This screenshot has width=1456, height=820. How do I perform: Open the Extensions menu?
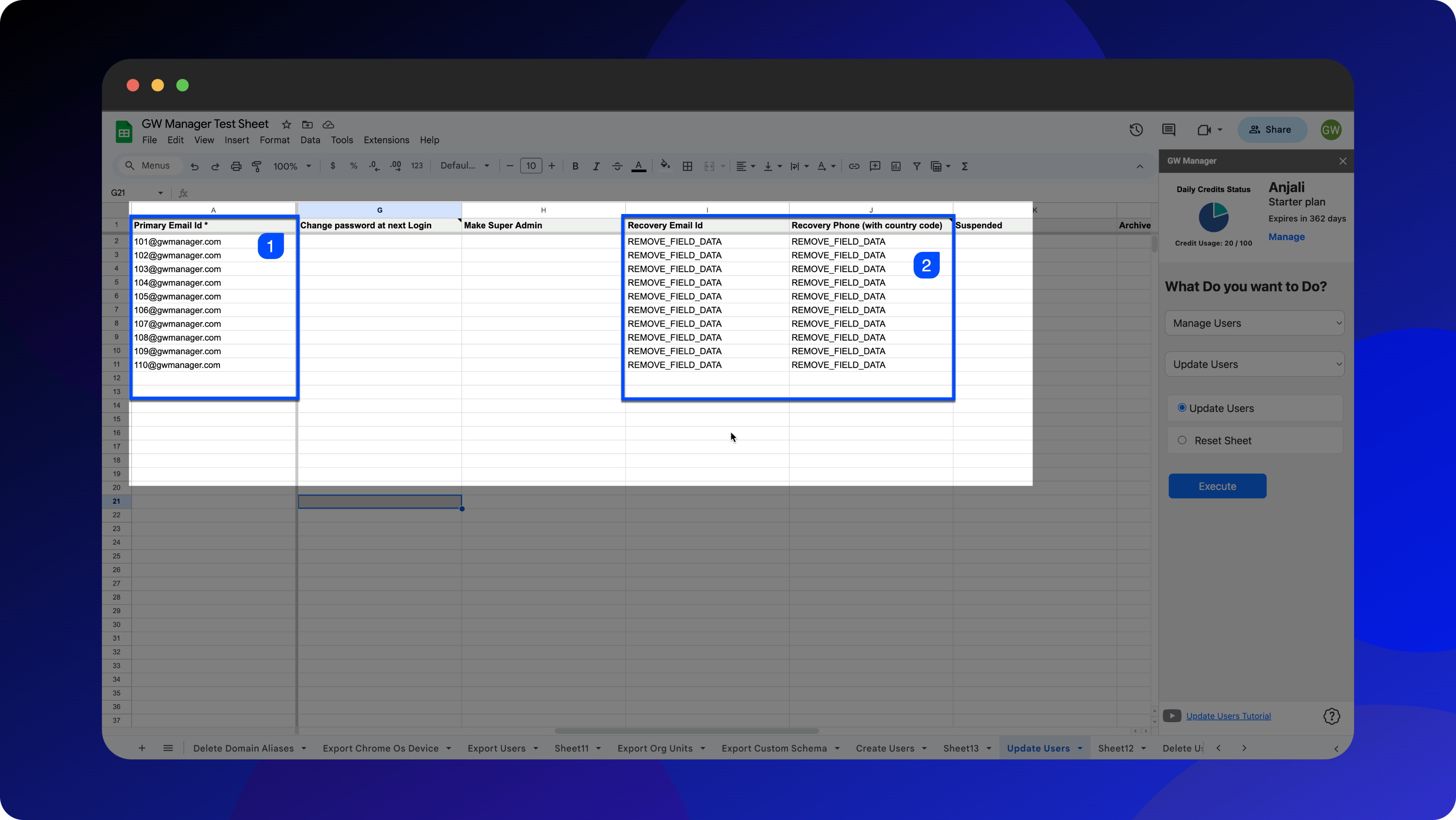point(386,140)
